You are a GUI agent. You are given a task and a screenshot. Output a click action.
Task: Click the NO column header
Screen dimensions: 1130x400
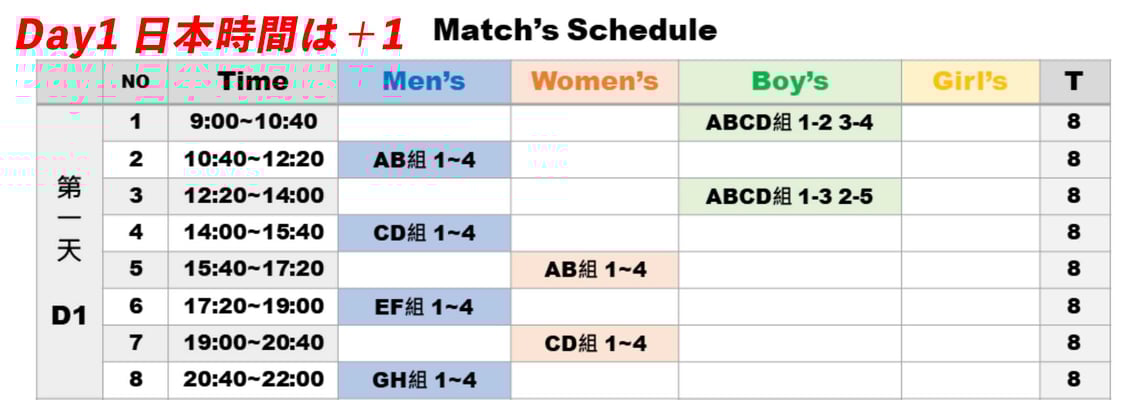pos(135,82)
